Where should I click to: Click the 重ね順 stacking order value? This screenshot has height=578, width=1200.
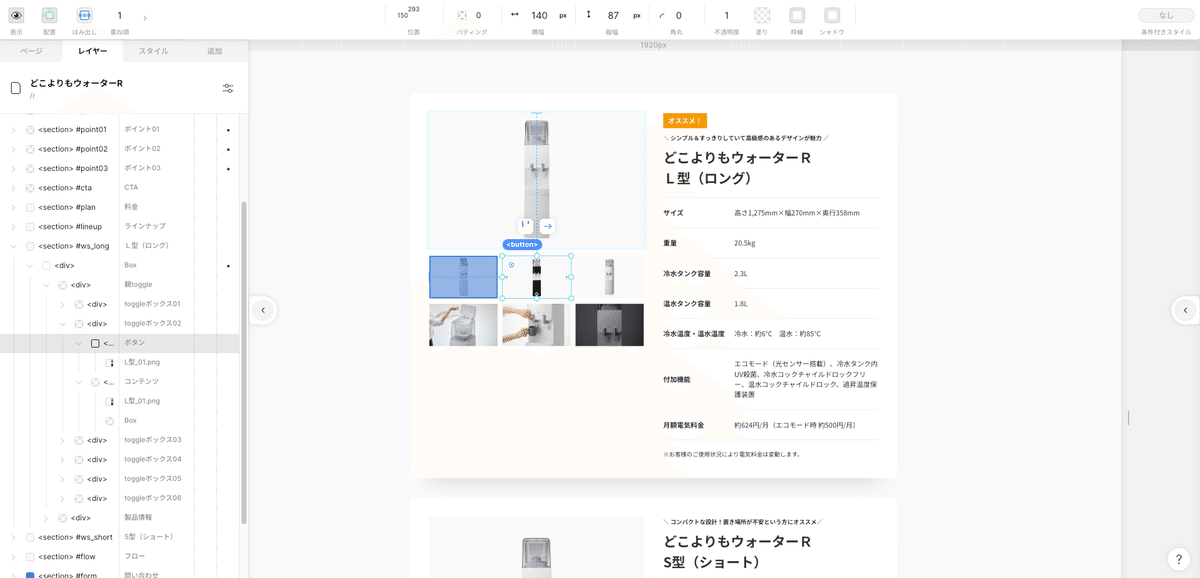(x=120, y=16)
